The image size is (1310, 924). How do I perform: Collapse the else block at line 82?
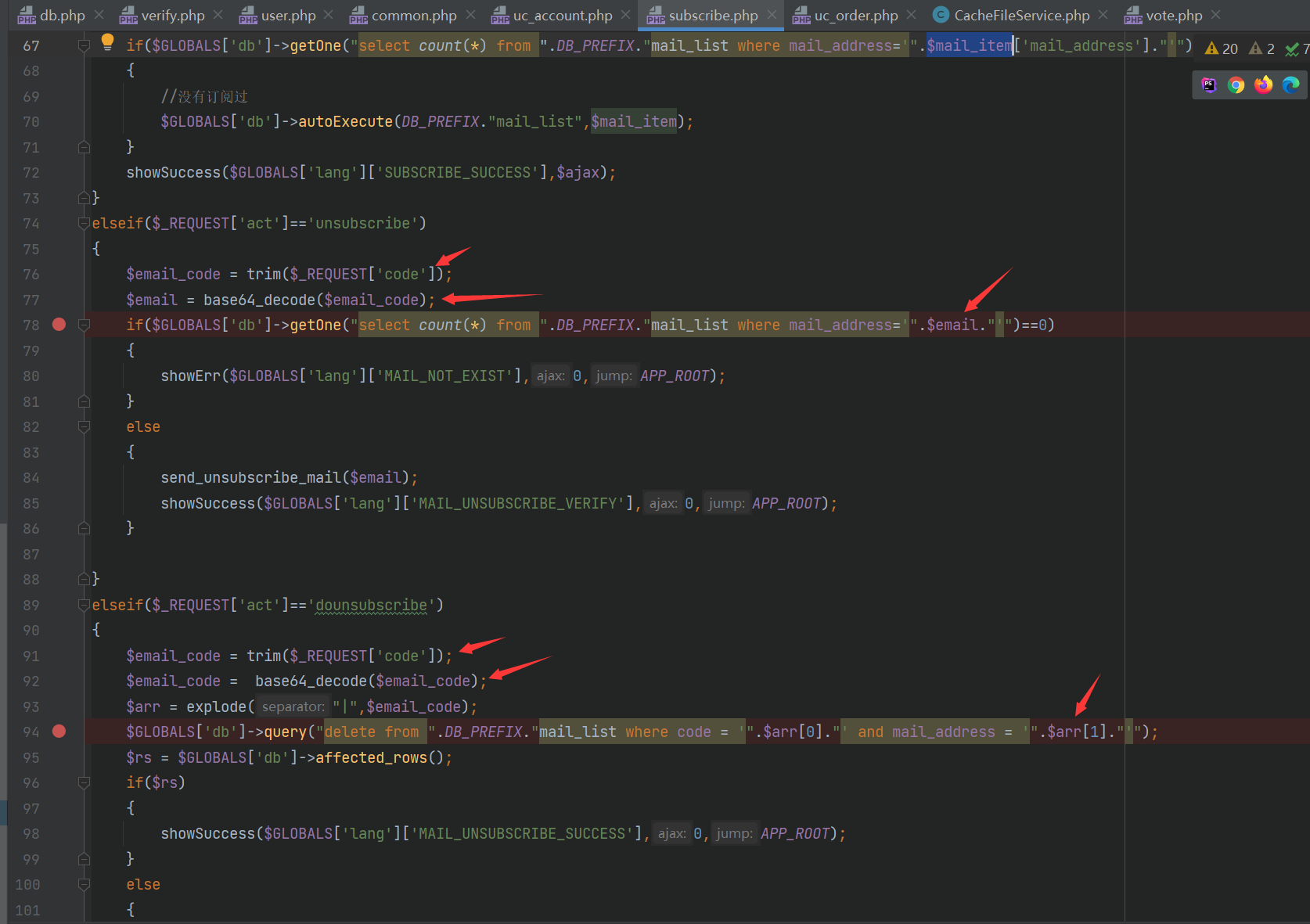pos(84,427)
